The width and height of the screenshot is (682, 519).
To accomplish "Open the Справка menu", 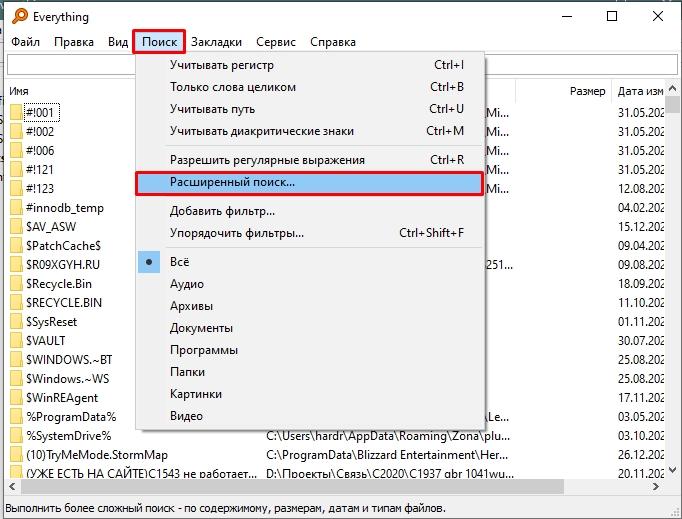I will (x=333, y=42).
